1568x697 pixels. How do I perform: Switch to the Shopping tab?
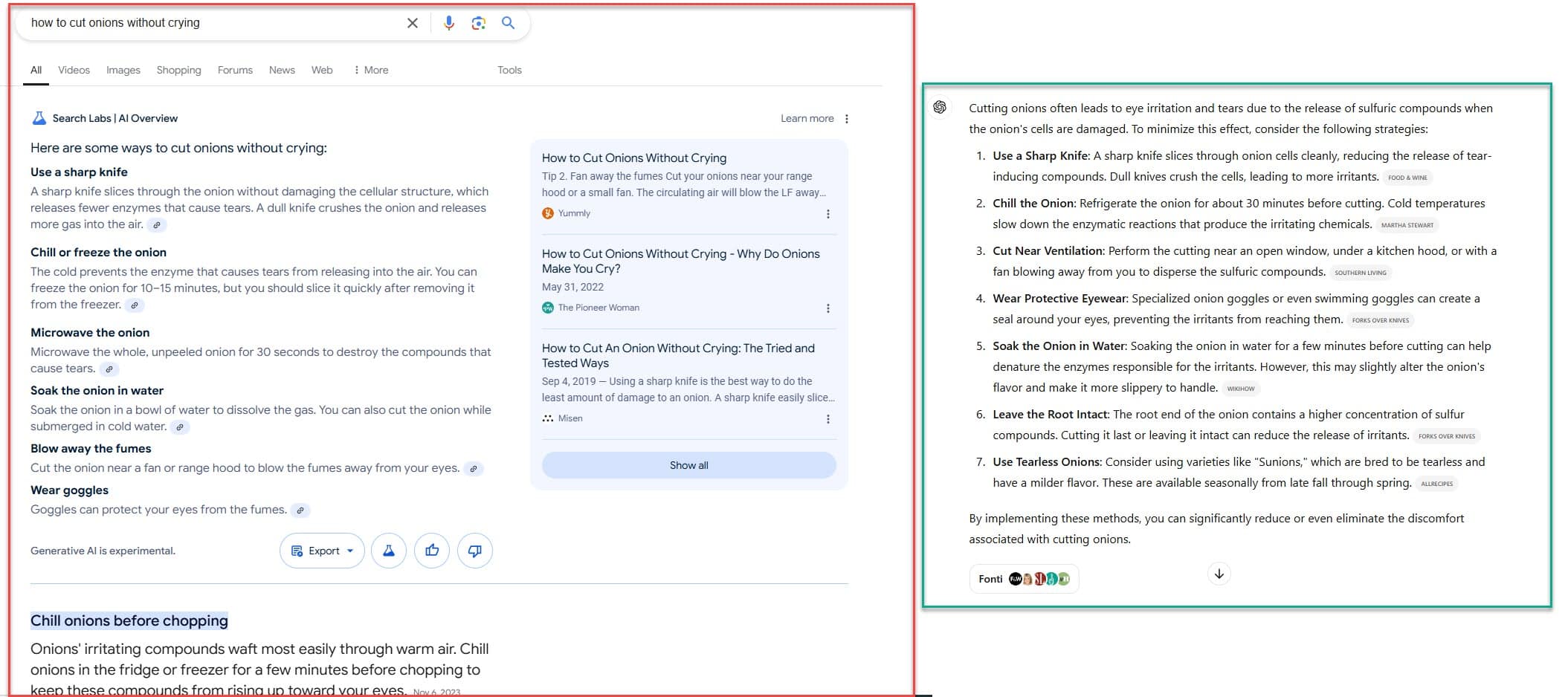coord(178,70)
